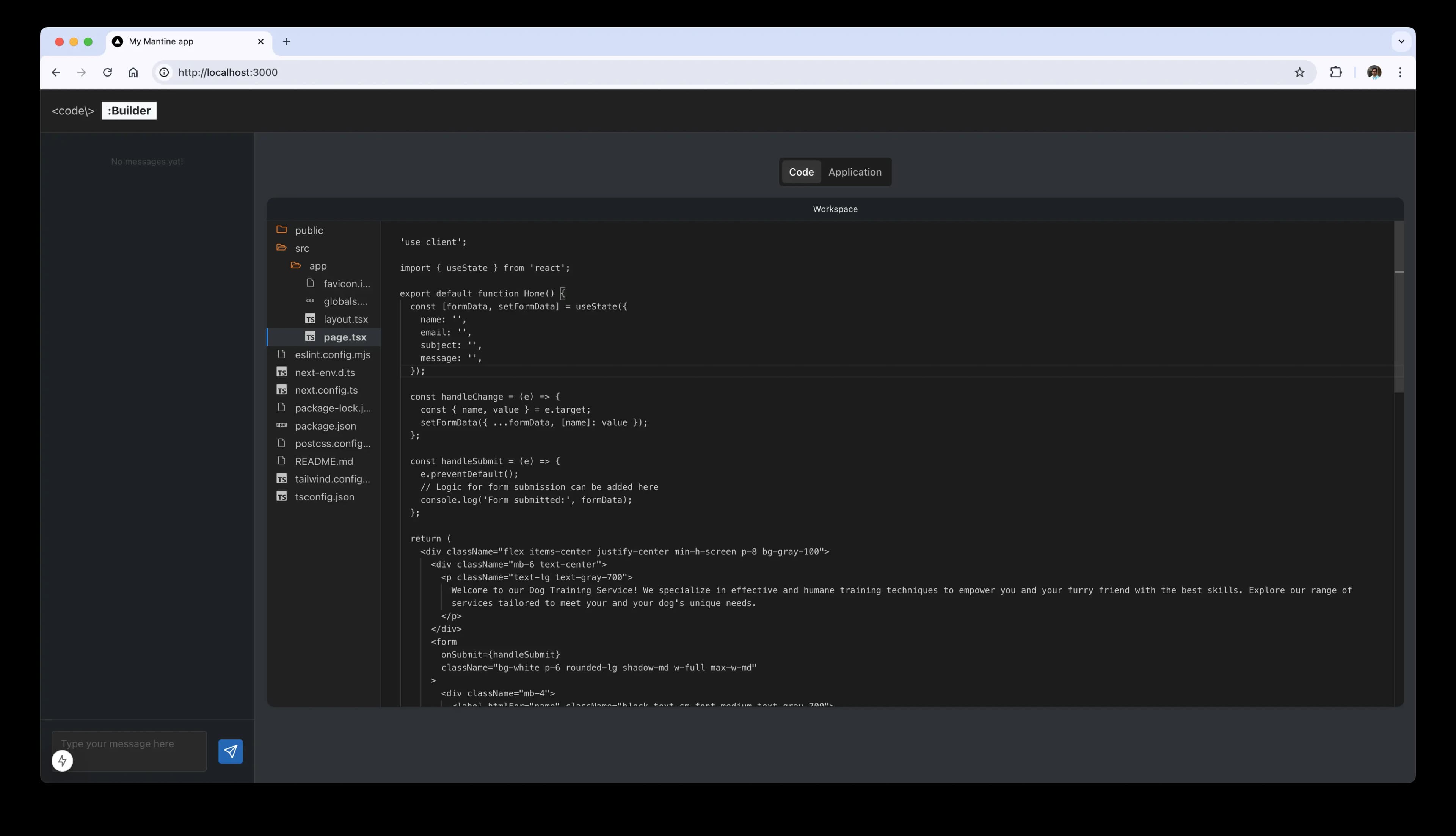
Task: Open tsconfig.json
Action: click(323, 497)
